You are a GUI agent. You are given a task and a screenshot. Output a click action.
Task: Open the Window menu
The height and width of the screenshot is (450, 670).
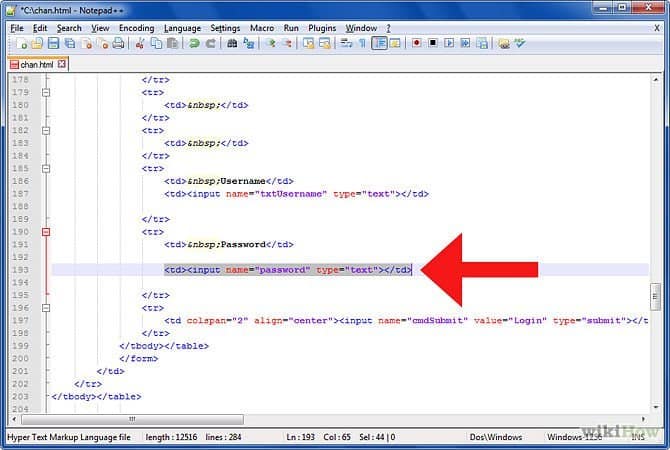pos(361,28)
